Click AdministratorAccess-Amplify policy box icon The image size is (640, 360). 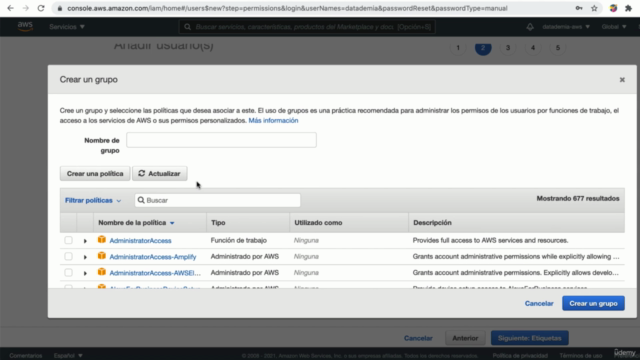(x=102, y=256)
